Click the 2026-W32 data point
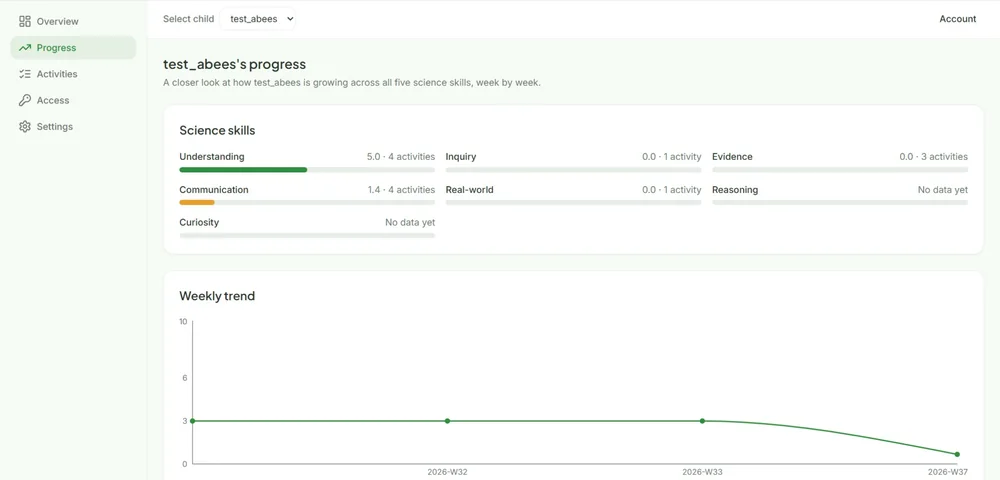 coord(447,421)
